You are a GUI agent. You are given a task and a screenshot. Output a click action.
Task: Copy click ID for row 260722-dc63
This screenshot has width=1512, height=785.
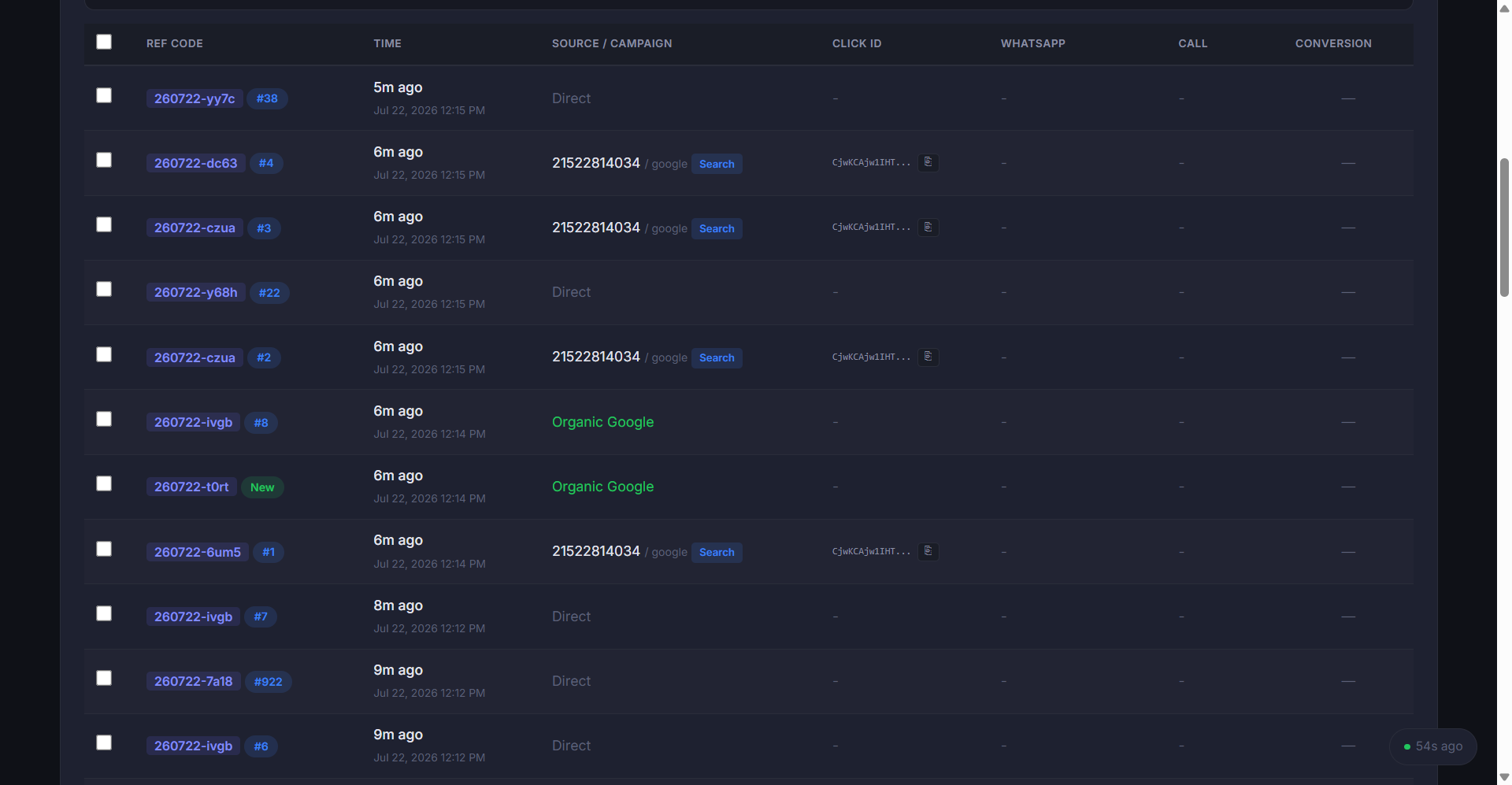(928, 162)
